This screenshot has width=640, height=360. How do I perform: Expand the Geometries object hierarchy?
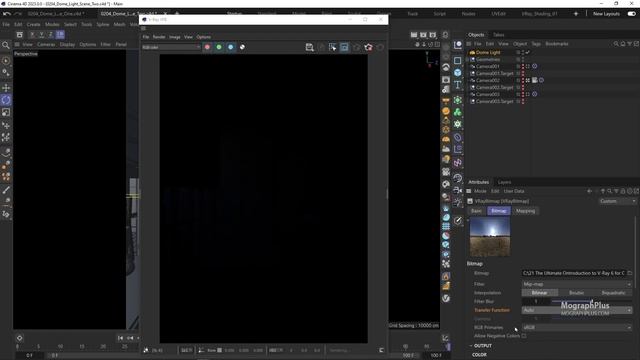point(468,60)
